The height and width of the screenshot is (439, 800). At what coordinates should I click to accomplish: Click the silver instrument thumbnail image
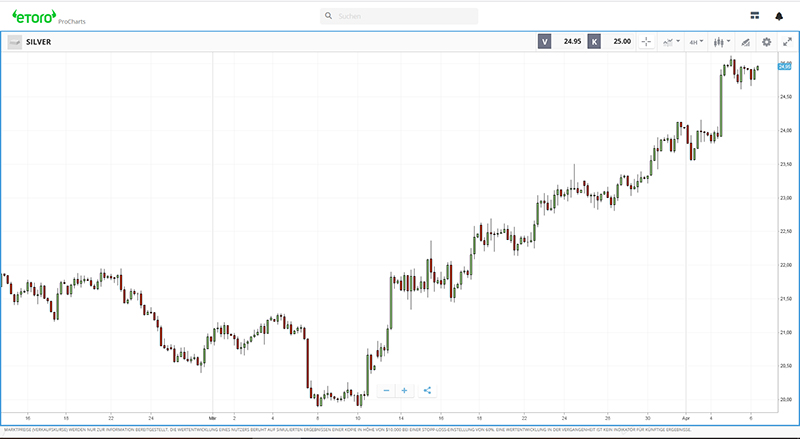pos(15,42)
